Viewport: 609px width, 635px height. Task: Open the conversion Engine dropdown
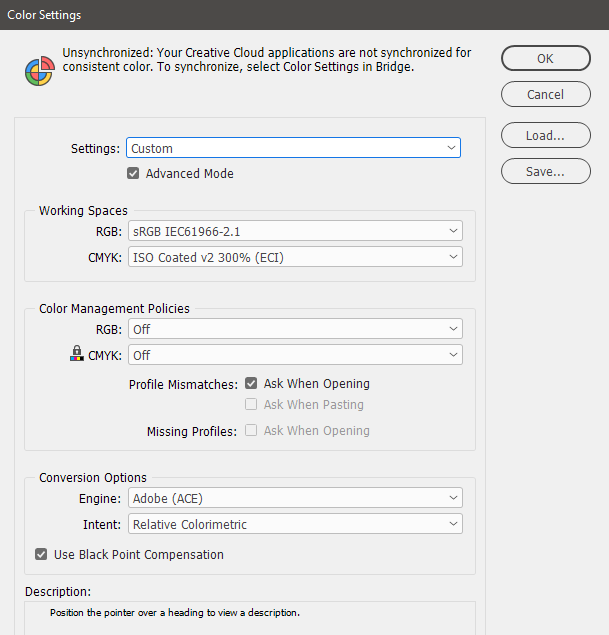pyautogui.click(x=295, y=498)
